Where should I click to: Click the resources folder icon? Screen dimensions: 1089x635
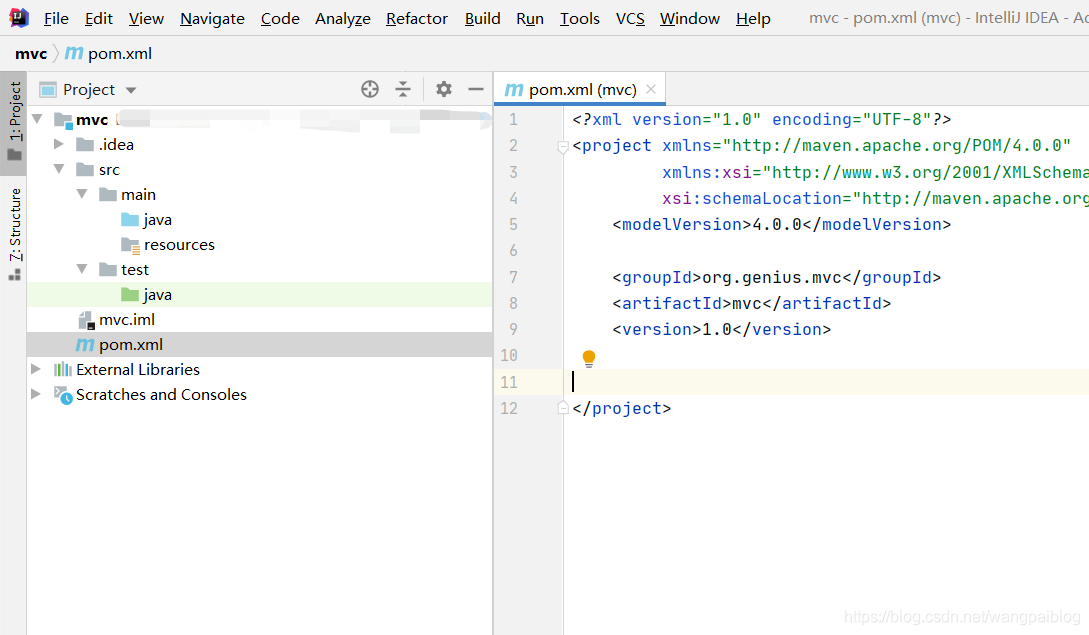coord(131,245)
